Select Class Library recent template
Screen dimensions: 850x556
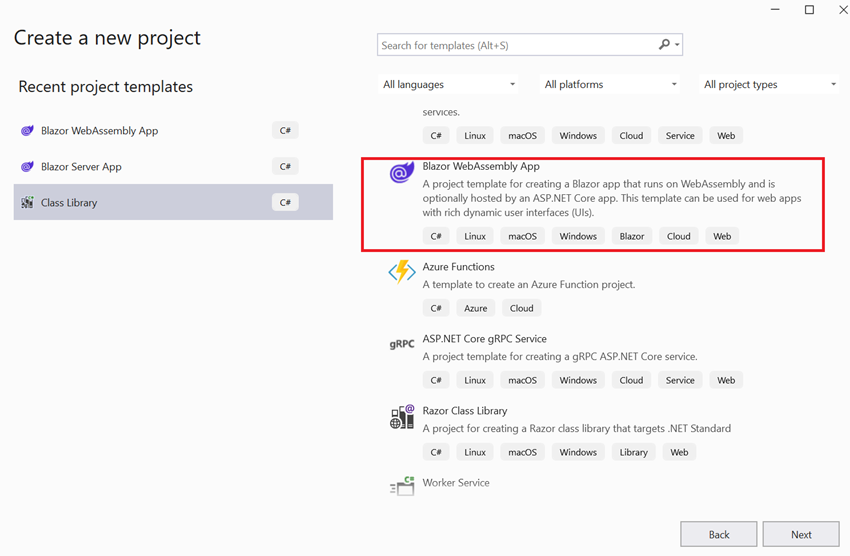(x=173, y=202)
